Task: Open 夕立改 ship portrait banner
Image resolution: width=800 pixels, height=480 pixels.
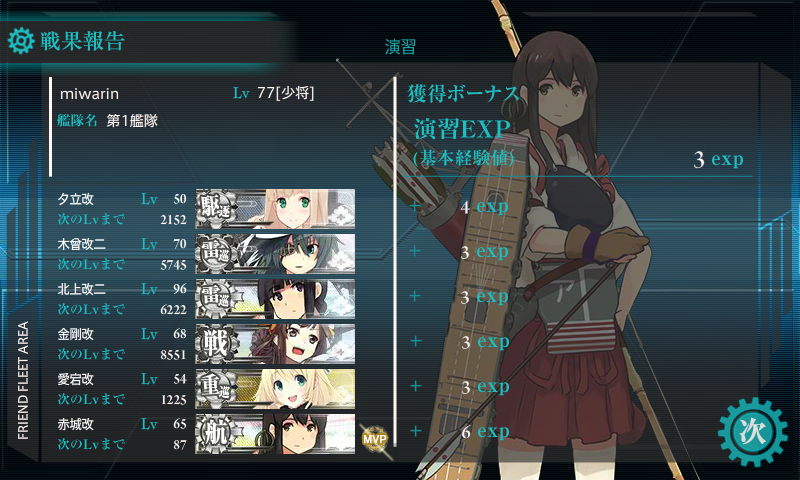Action: (276, 209)
